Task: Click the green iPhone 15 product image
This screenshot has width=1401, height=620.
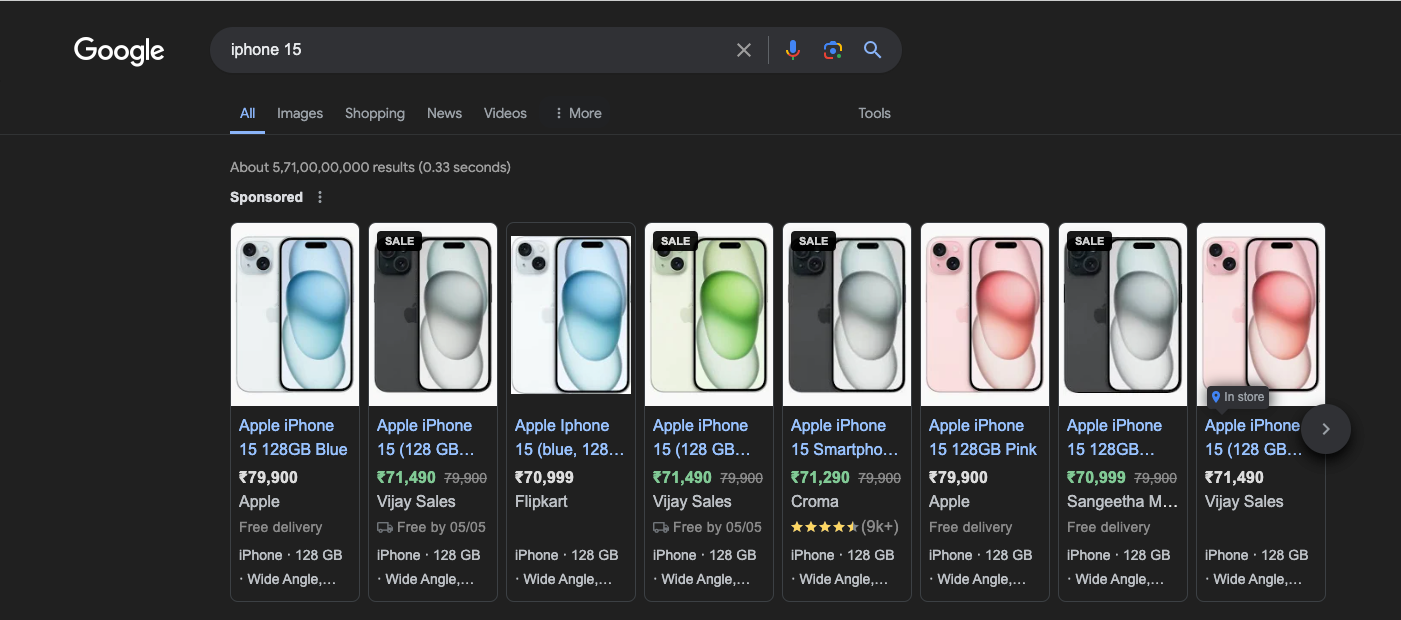Action: (x=709, y=314)
